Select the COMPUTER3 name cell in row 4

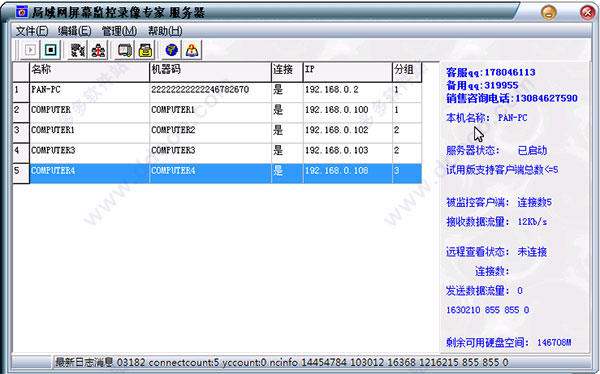pyautogui.click(x=89, y=153)
